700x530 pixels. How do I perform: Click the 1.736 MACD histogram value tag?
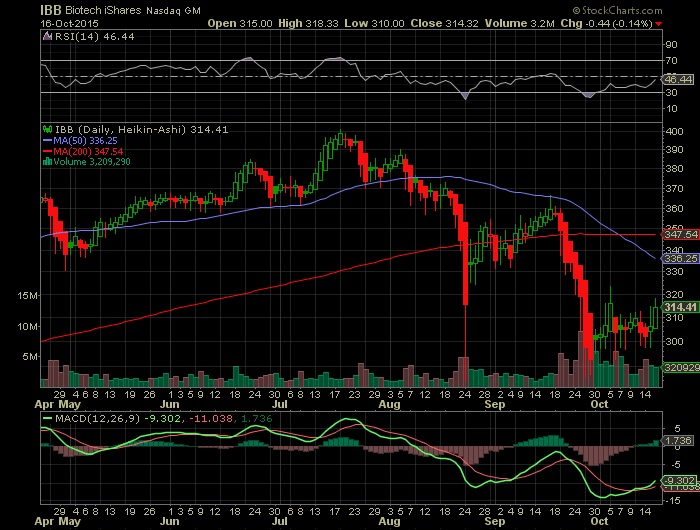[x=674, y=441]
